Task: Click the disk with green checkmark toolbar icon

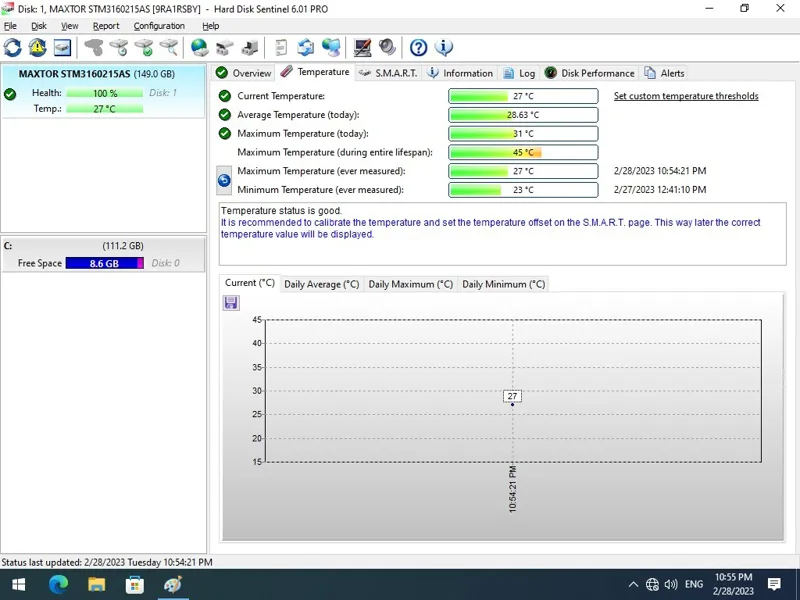Action: [144, 47]
